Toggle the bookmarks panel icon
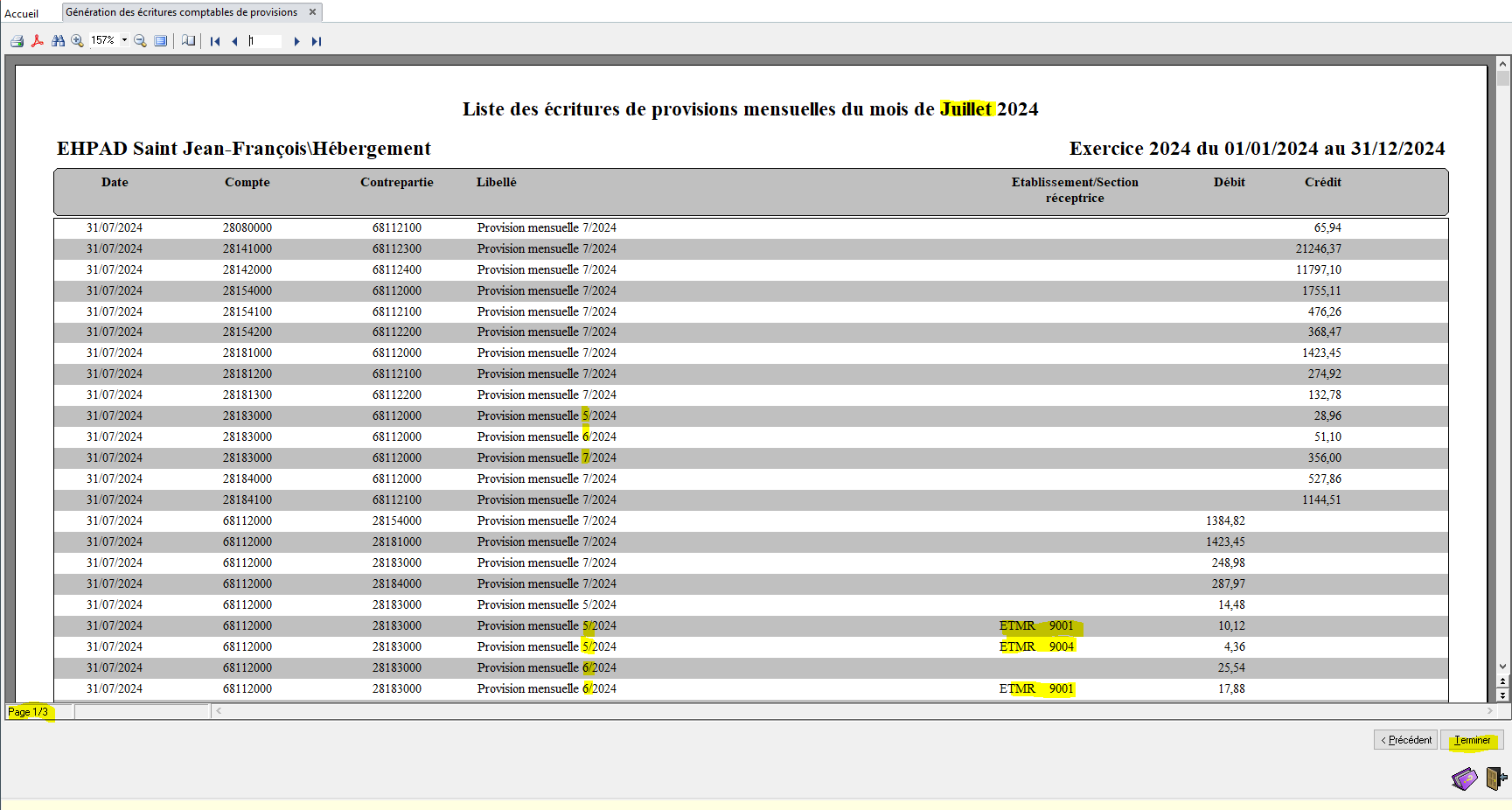Viewport: 1512px width, 810px height. point(188,41)
